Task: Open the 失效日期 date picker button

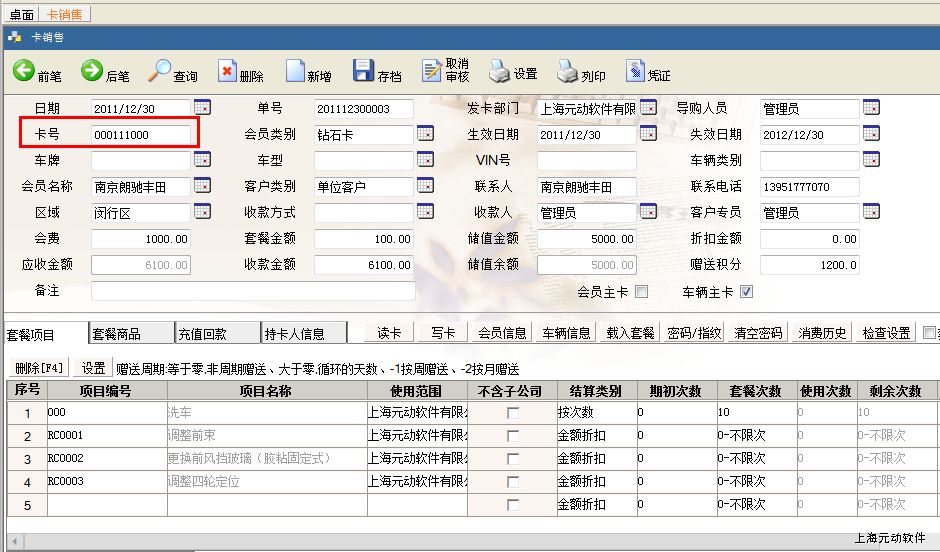Action: point(871,133)
